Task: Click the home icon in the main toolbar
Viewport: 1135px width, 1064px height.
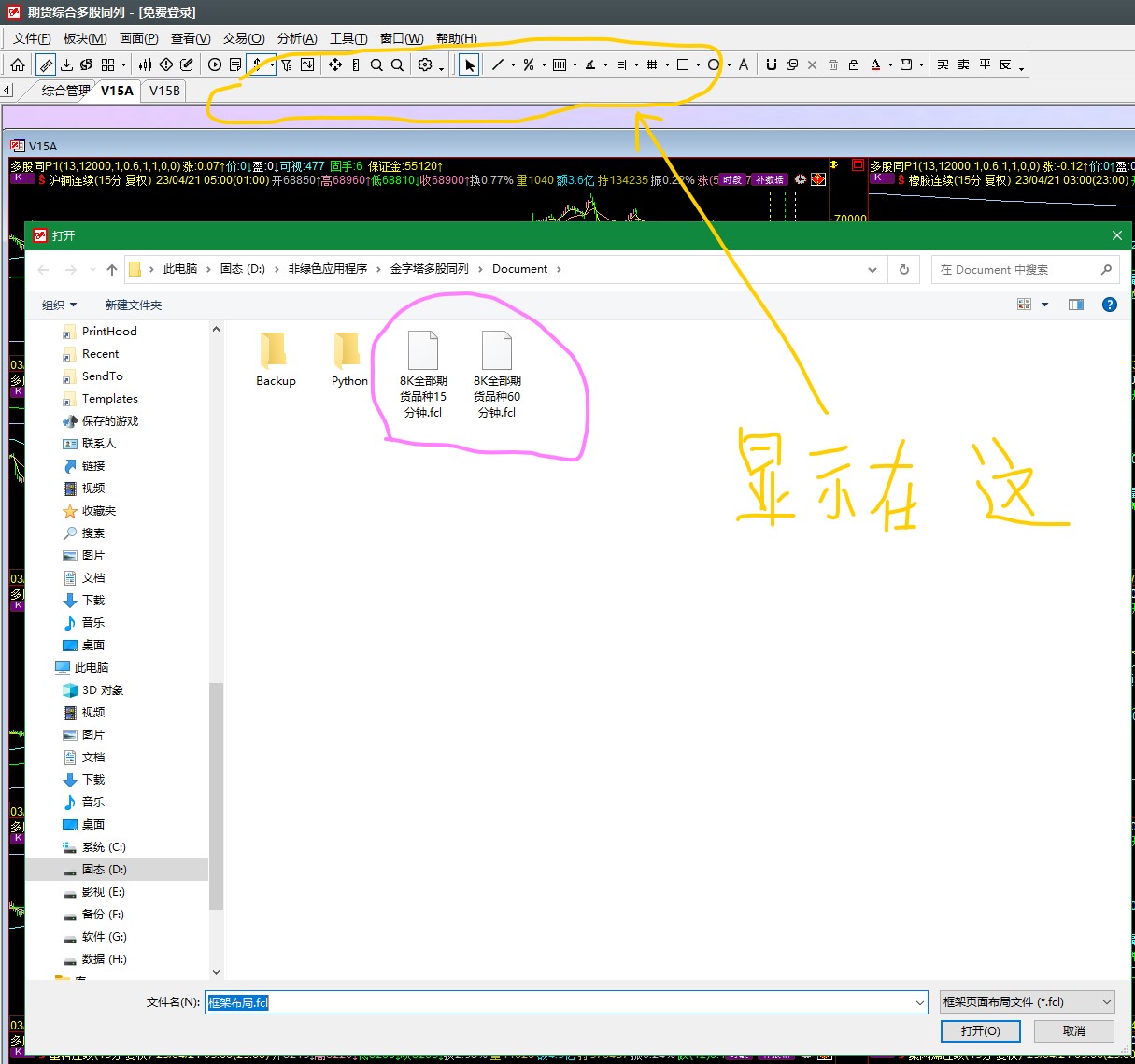Action: pyautogui.click(x=18, y=64)
